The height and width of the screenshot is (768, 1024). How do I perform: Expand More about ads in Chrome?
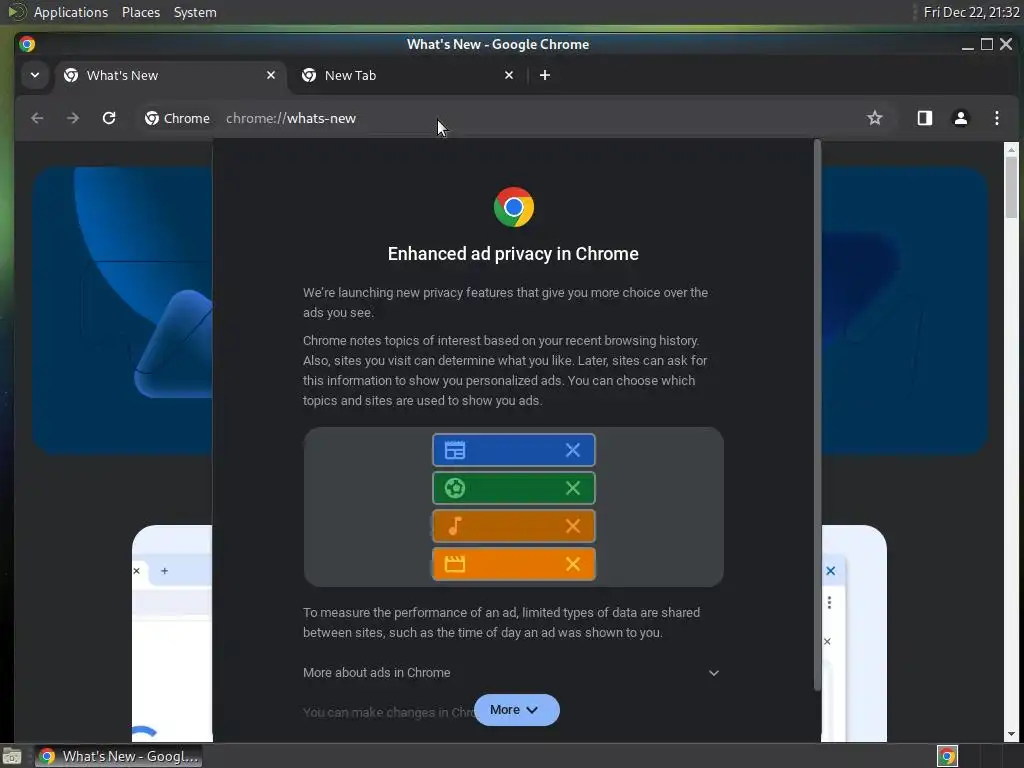tap(513, 673)
